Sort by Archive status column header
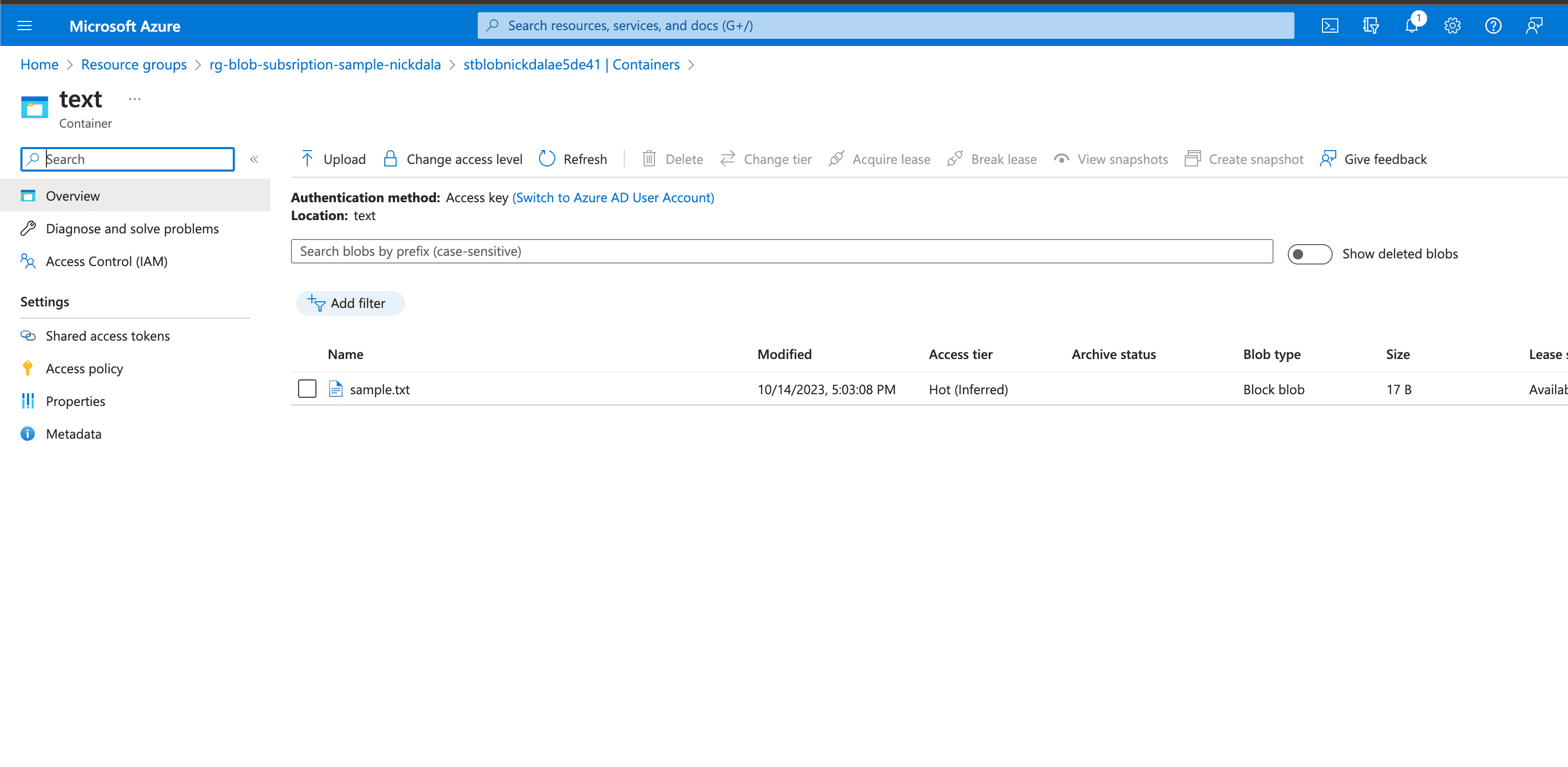Viewport: 1568px width, 767px height. pyautogui.click(x=1113, y=354)
